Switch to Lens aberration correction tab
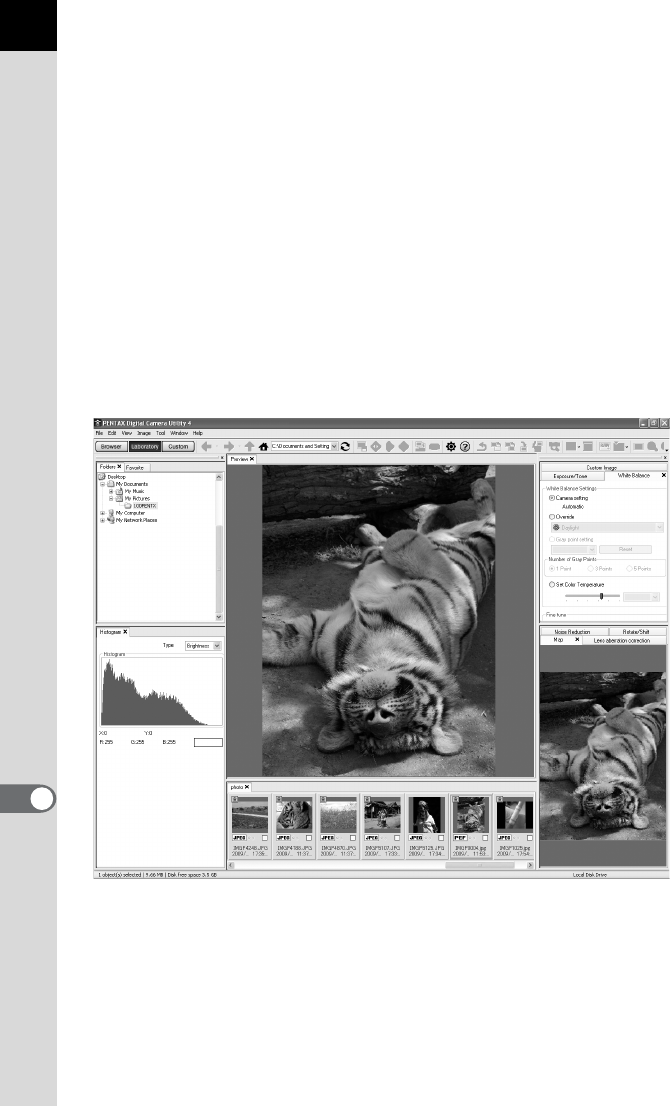Screen dimensions: 670x1106 (x=622, y=640)
